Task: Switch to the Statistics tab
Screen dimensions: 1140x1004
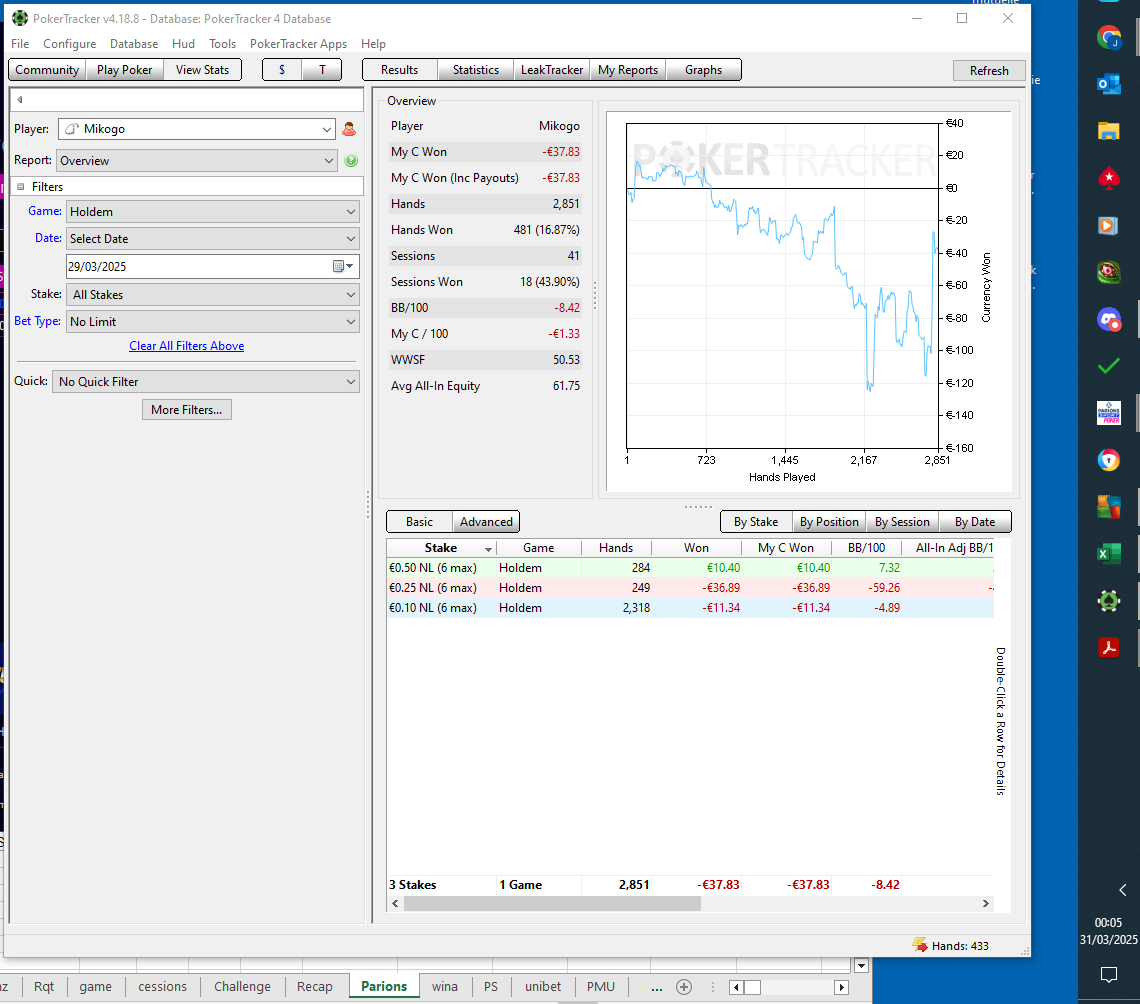Action: [475, 70]
